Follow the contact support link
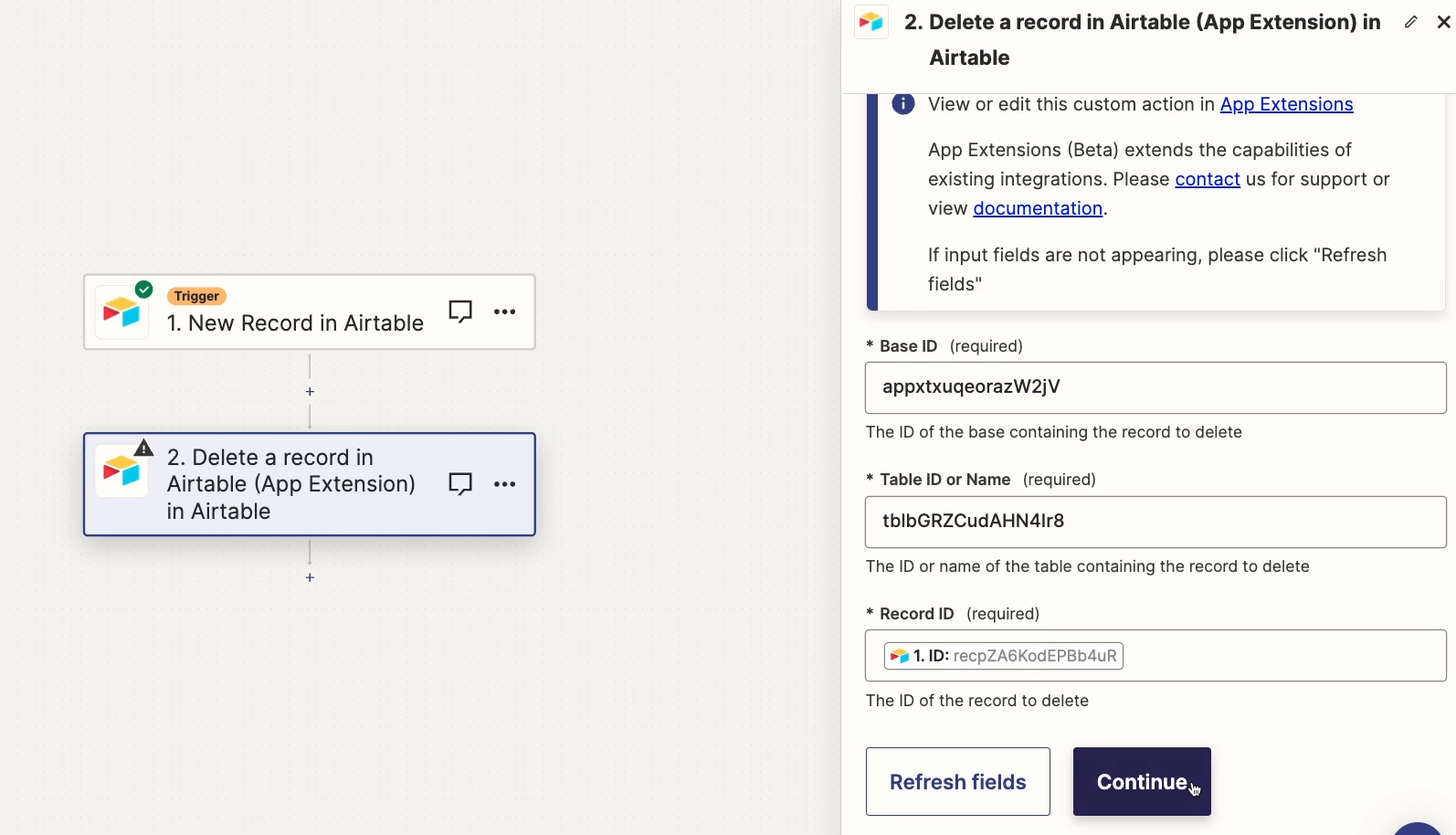1456x835 pixels. coord(1208,179)
